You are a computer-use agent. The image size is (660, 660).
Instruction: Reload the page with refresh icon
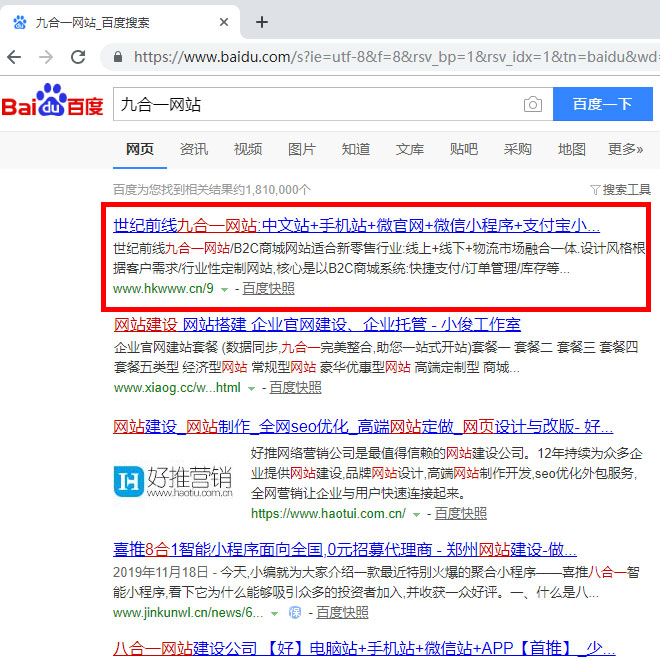(x=78, y=57)
